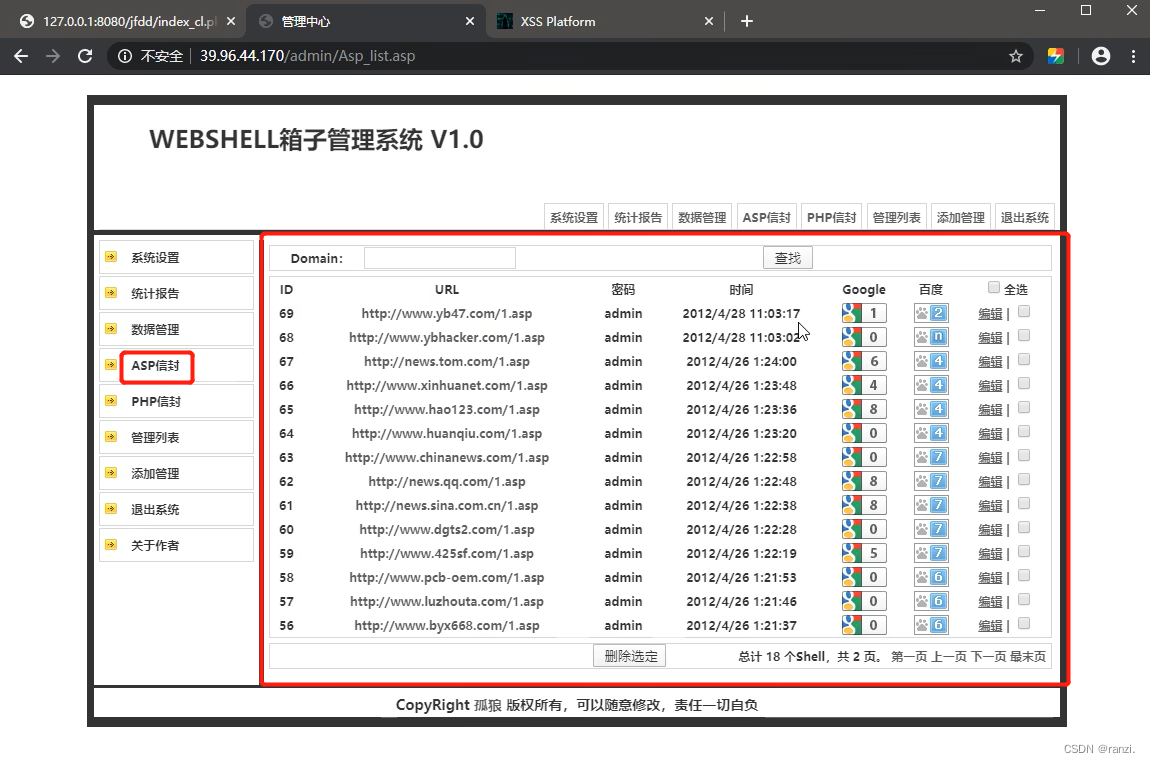1150x763 pixels.
Task: Click the 删除选定 delete selected button
Action: (x=629, y=656)
